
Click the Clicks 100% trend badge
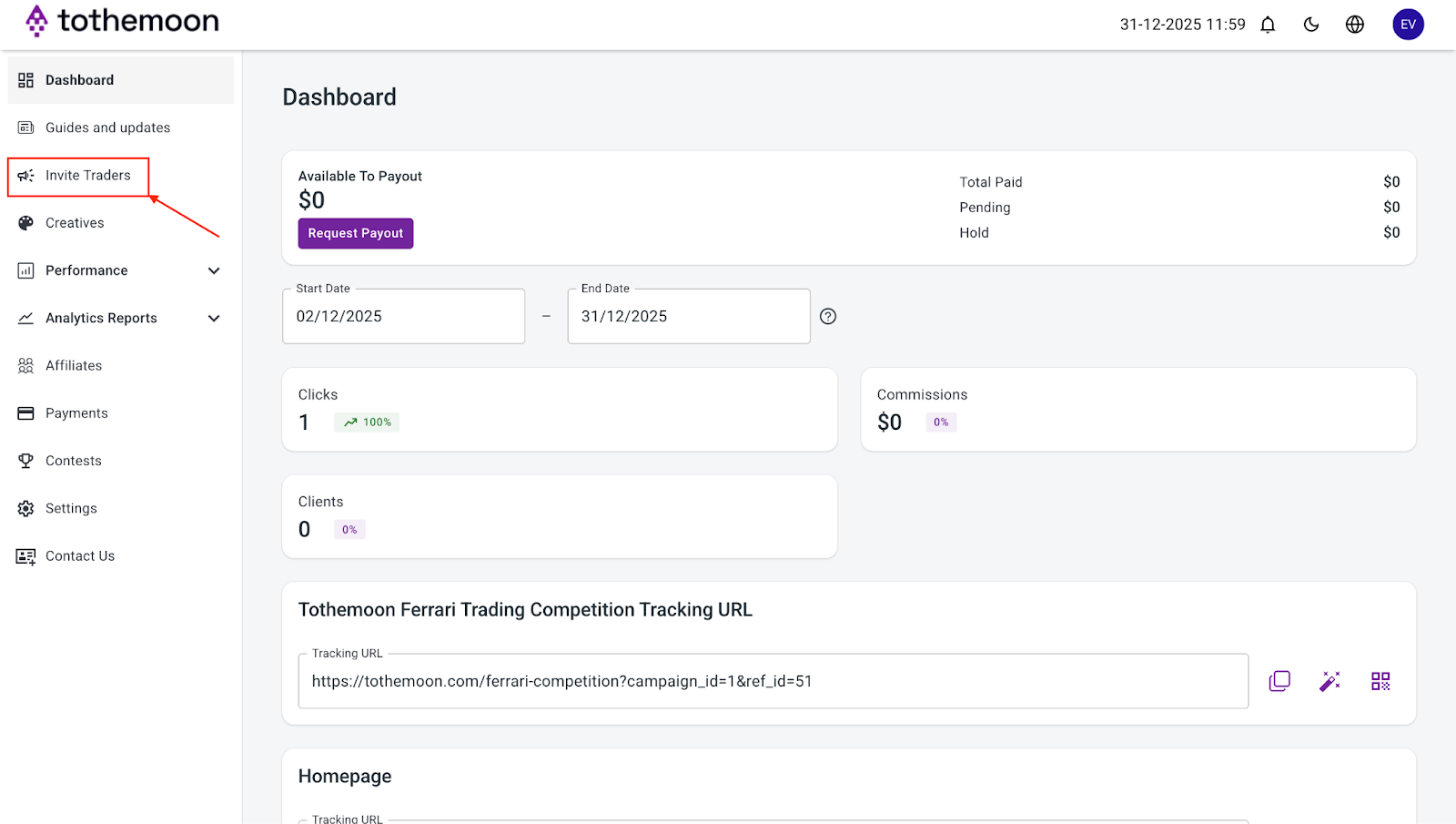pyautogui.click(x=367, y=422)
